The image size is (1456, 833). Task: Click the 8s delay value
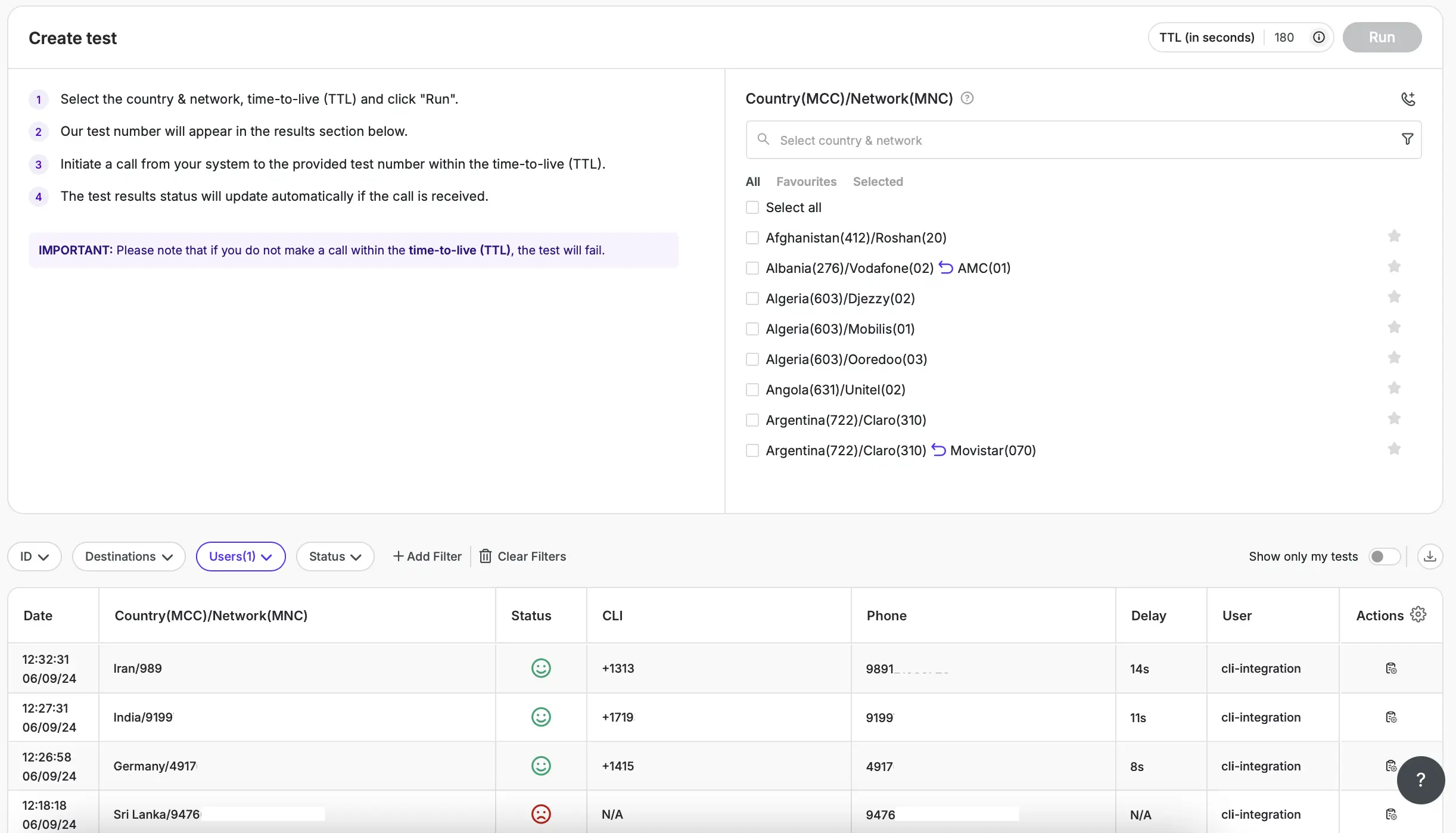(1137, 766)
